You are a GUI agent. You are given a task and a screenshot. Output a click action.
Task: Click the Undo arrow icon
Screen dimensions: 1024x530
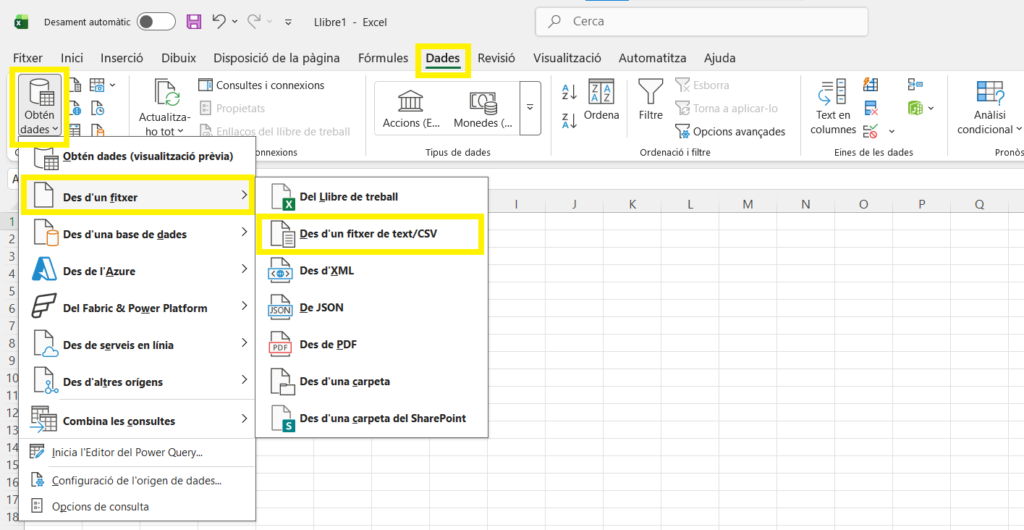tap(220, 22)
